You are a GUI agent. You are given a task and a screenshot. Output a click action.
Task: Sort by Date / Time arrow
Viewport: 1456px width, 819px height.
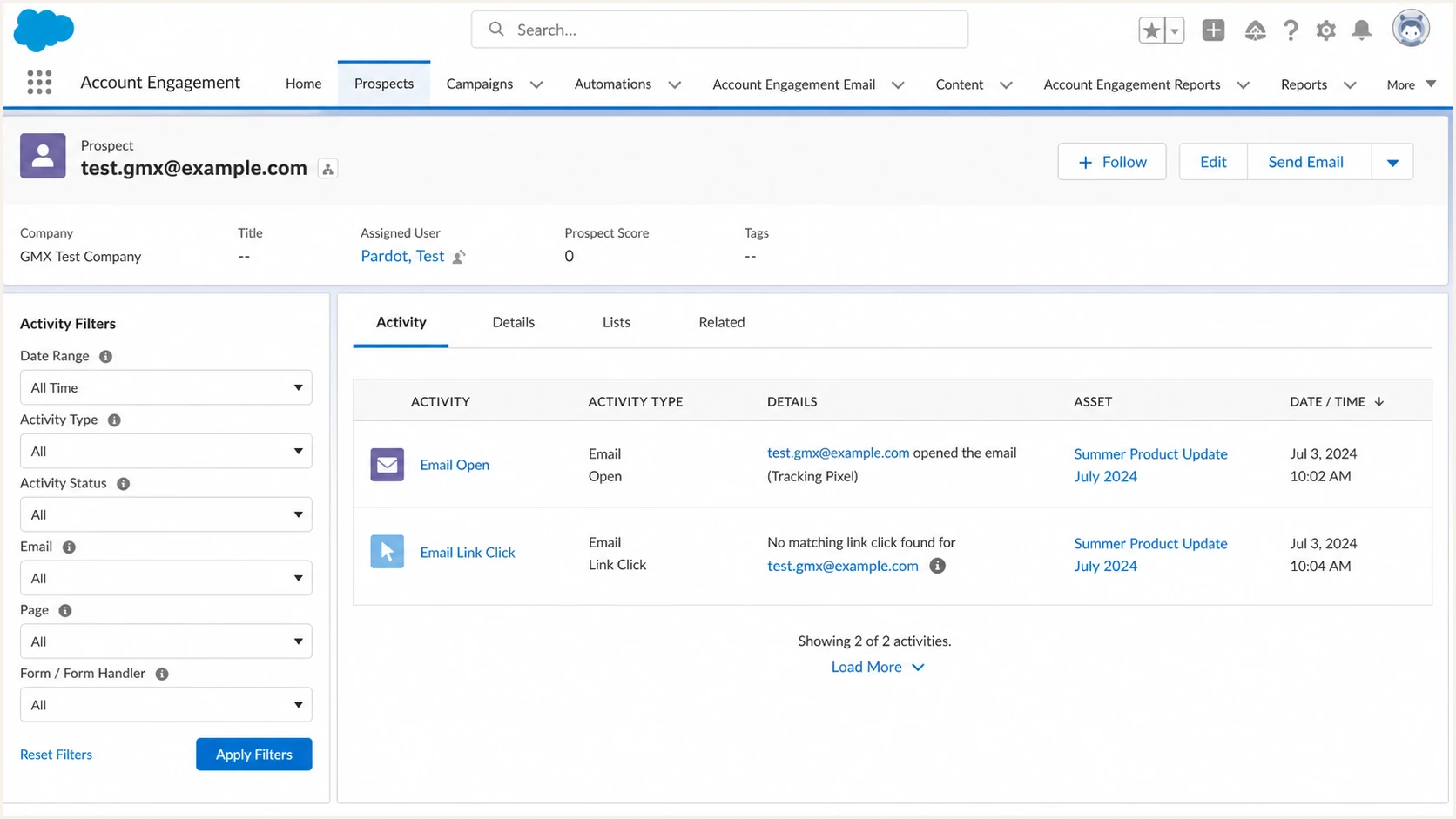point(1379,401)
